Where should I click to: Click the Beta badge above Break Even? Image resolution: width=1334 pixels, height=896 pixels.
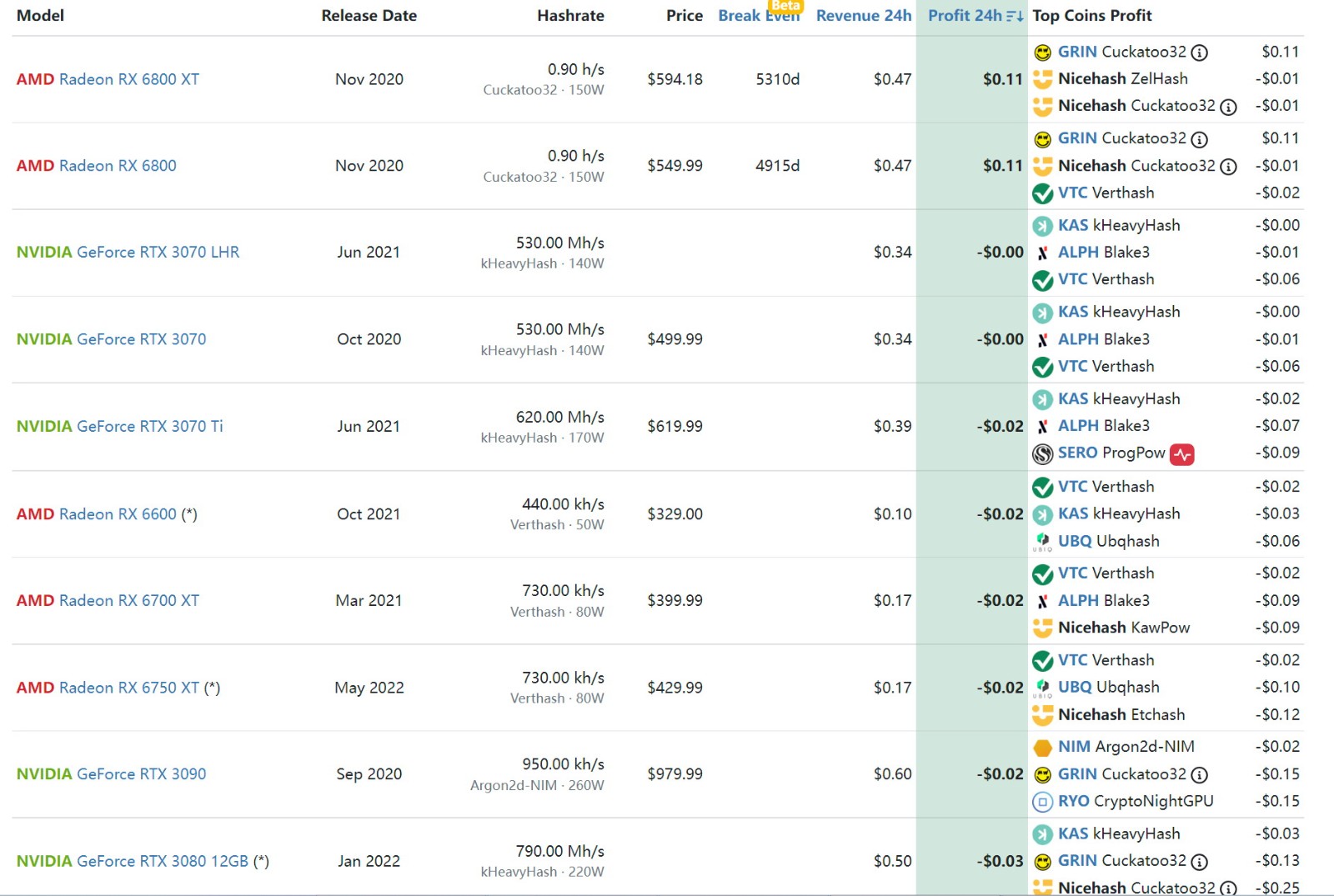(x=785, y=6)
